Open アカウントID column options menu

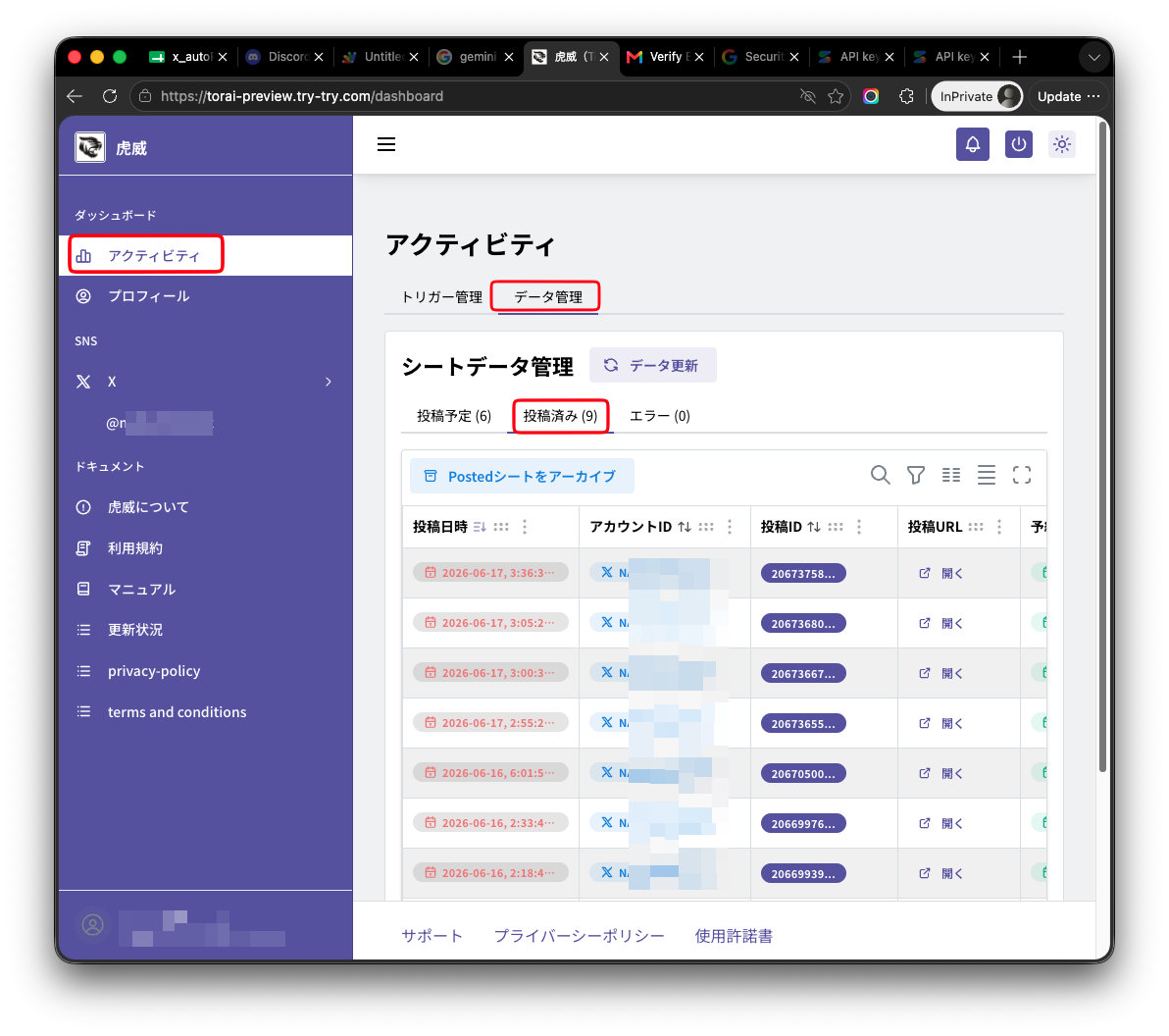[x=729, y=528]
